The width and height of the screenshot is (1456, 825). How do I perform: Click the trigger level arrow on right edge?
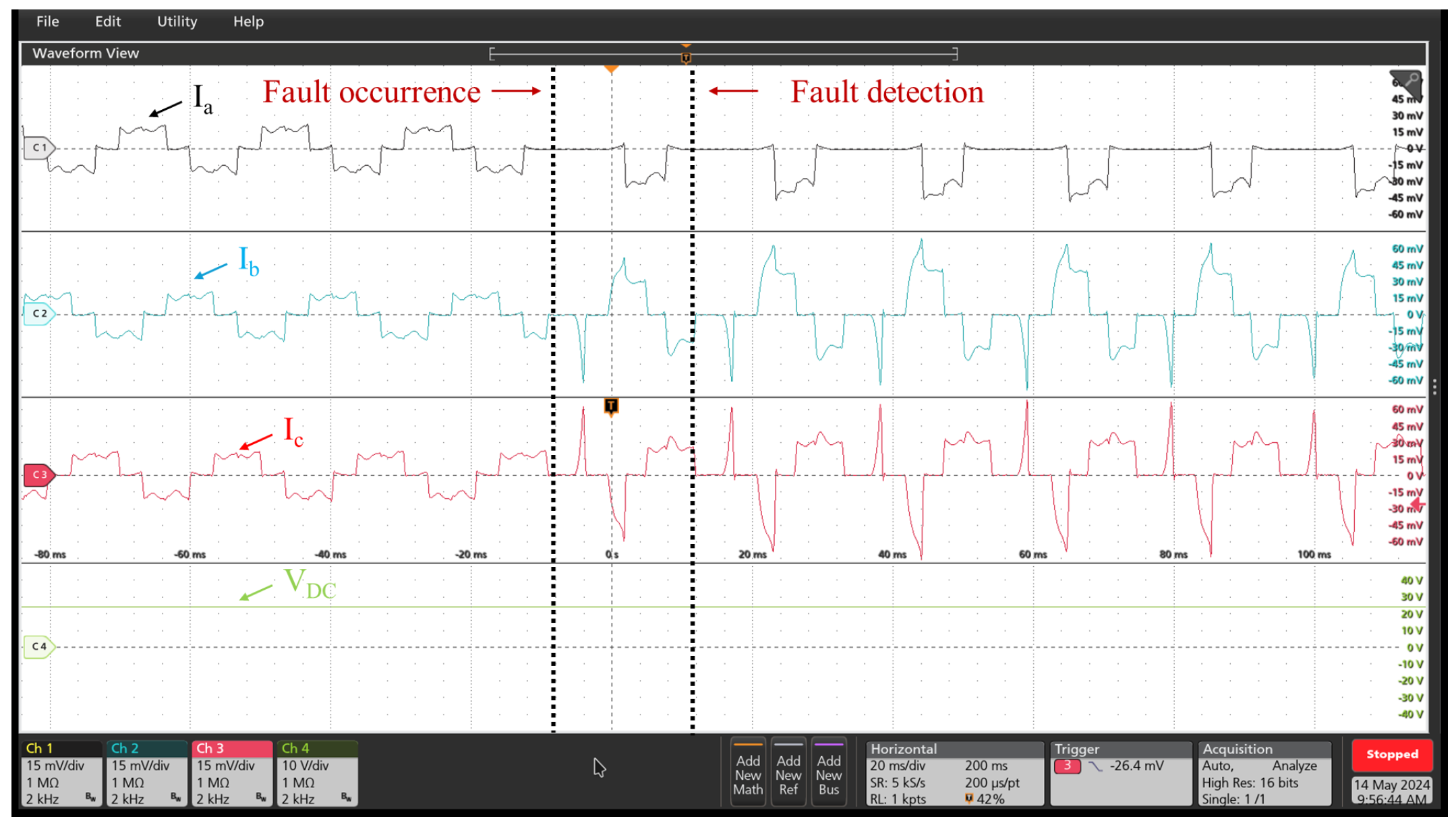tap(1418, 503)
